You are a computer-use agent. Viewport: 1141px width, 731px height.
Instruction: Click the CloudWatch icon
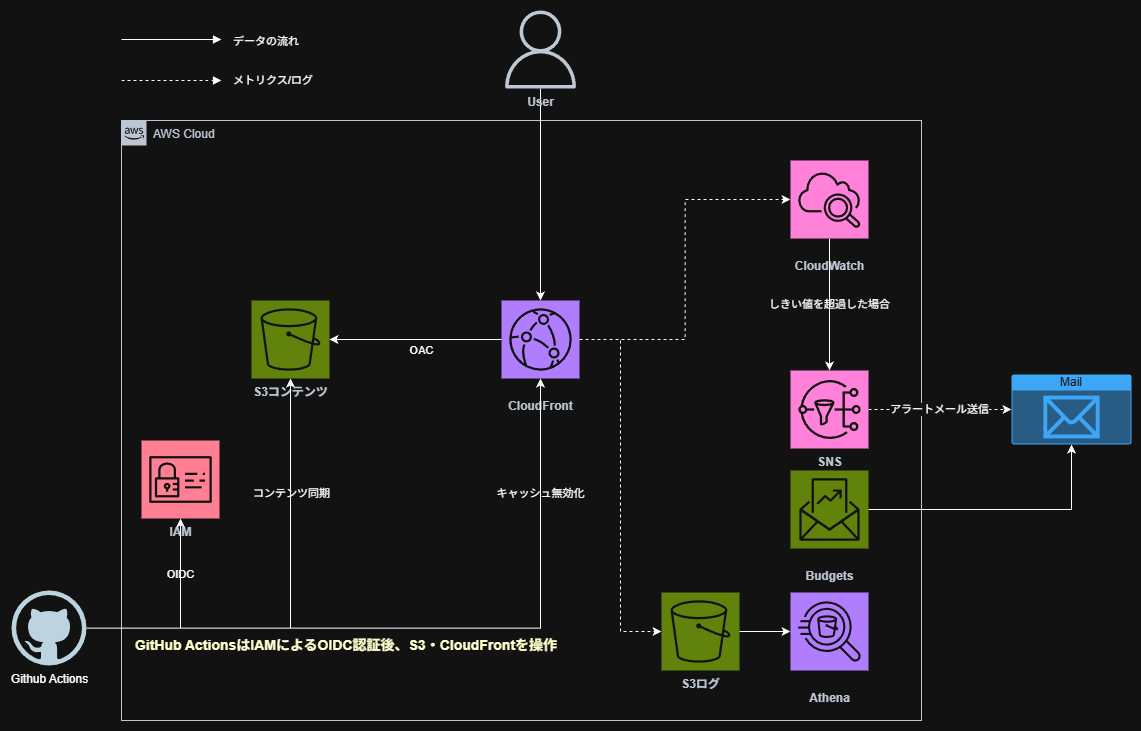pyautogui.click(x=829, y=199)
